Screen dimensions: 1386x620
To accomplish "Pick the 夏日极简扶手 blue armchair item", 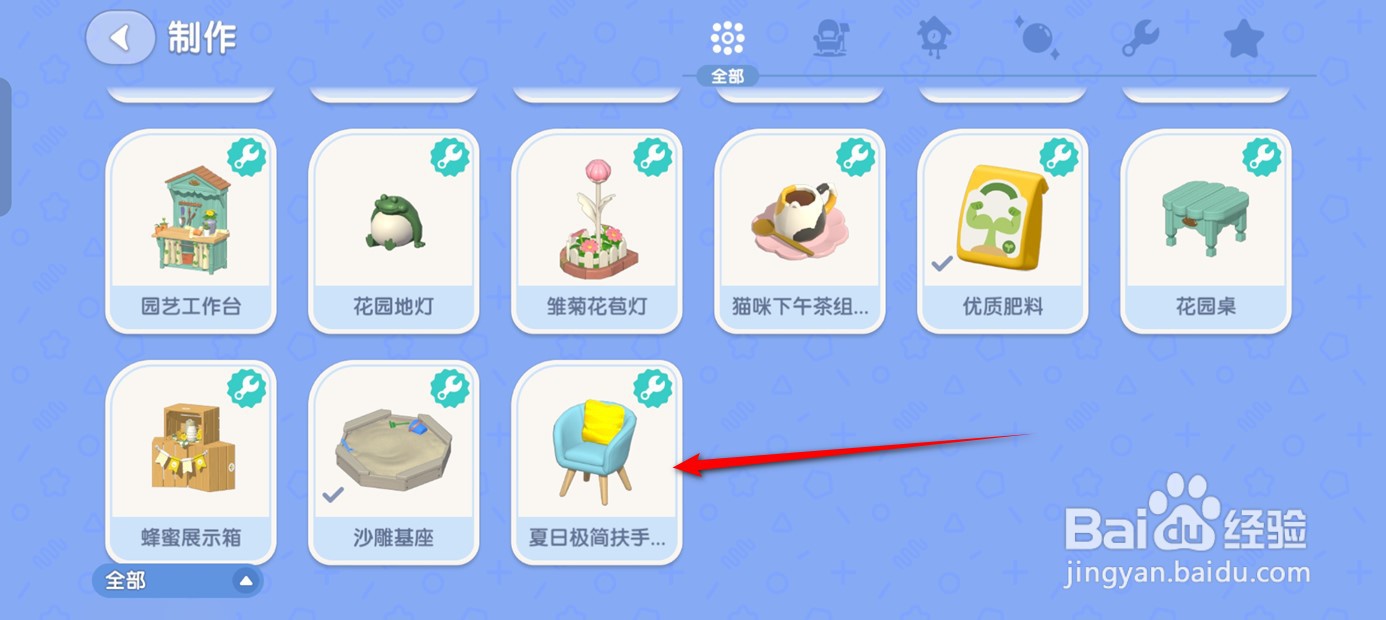I will click(597, 463).
